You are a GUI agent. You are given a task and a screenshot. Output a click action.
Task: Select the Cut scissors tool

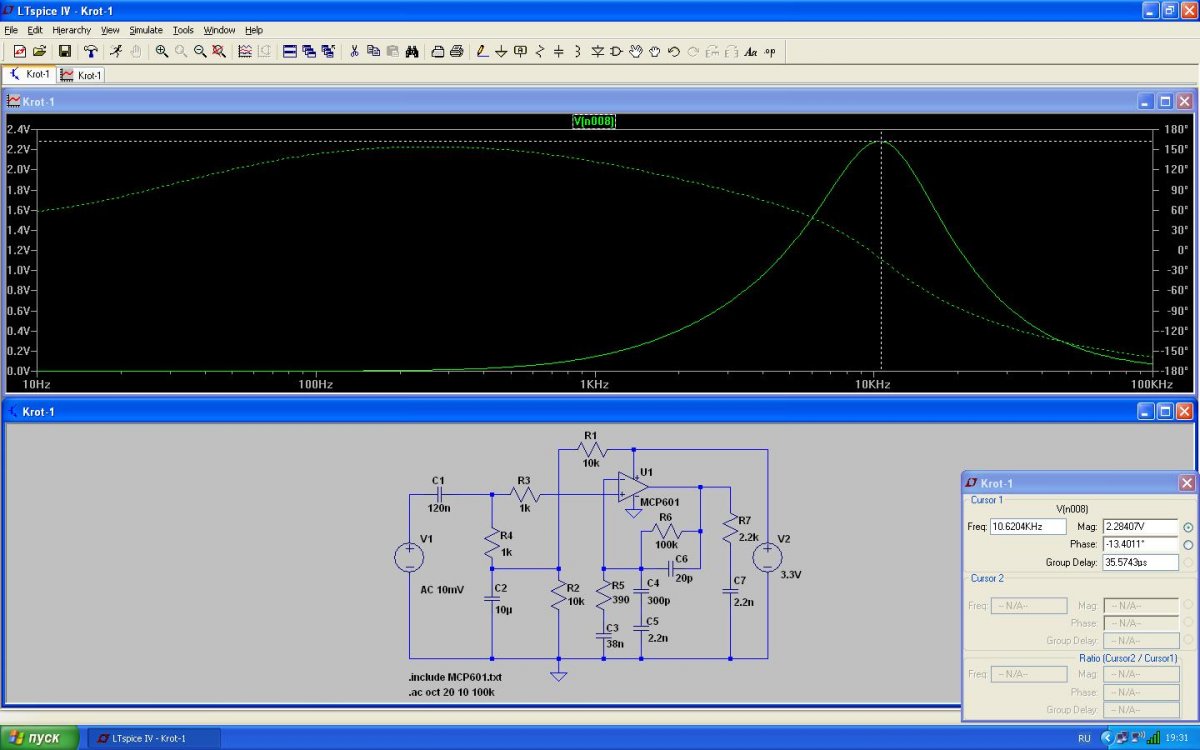354,51
